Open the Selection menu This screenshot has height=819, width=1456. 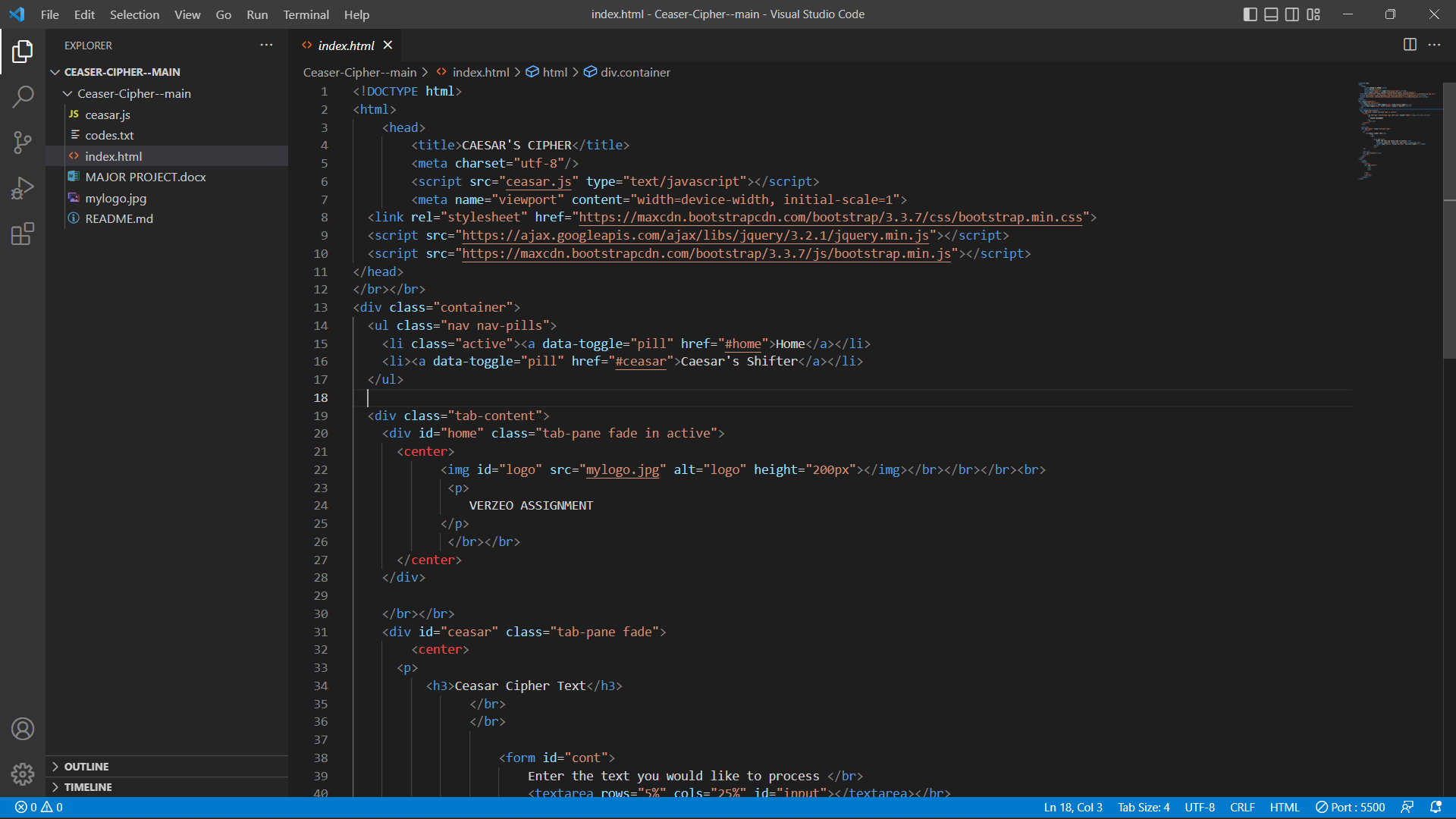[x=134, y=14]
